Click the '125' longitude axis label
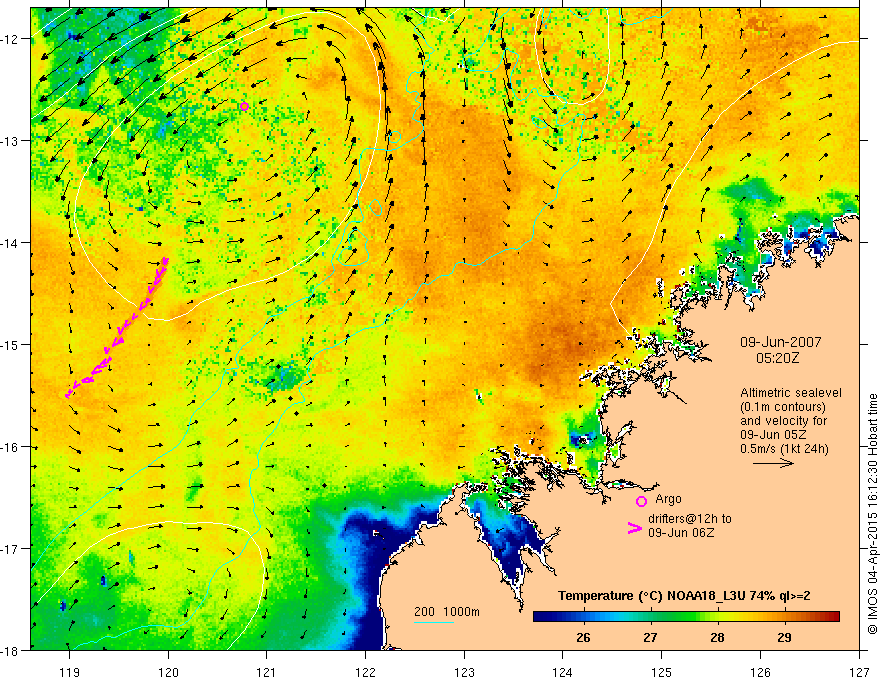 coord(662,672)
